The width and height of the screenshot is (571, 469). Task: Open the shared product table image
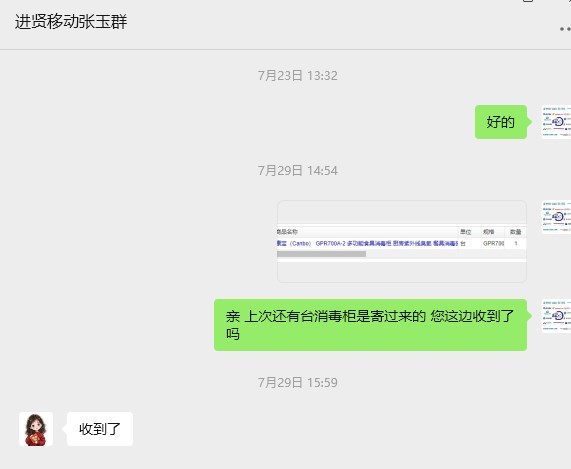[x=402, y=241]
